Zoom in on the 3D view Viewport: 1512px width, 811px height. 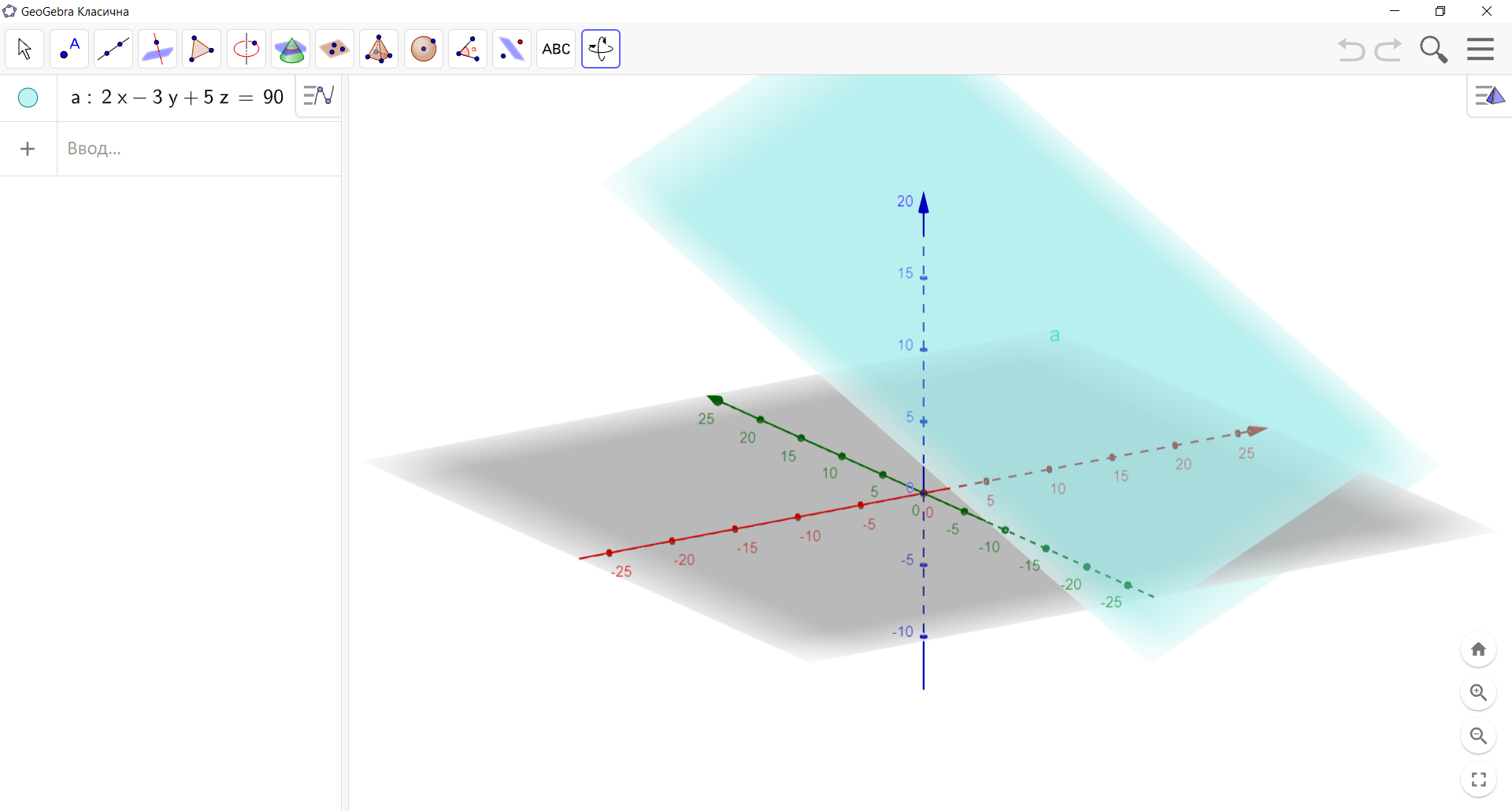1479,693
